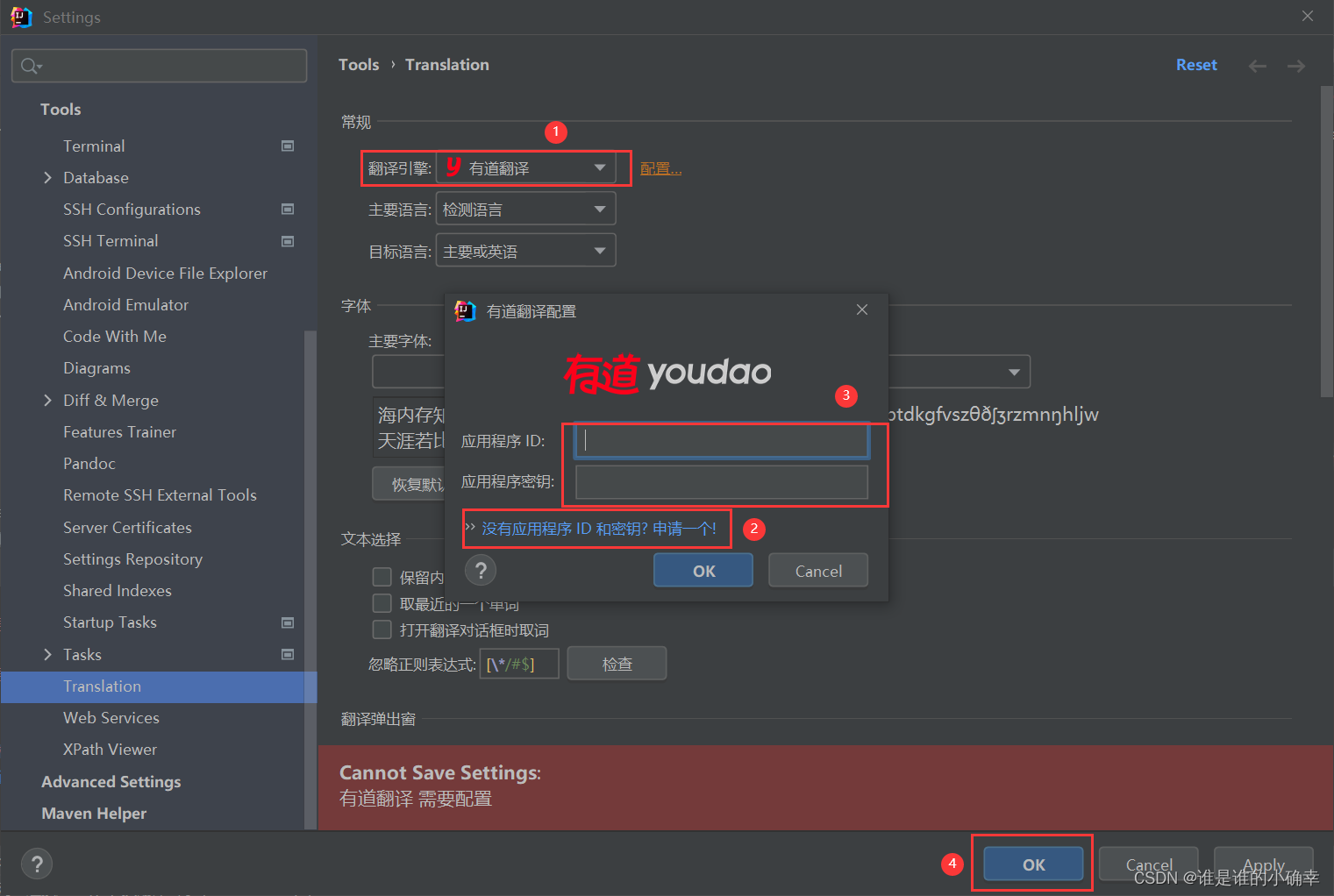1334x896 pixels.
Task: Click the Youdao logo in the dialog
Action: coord(667,374)
